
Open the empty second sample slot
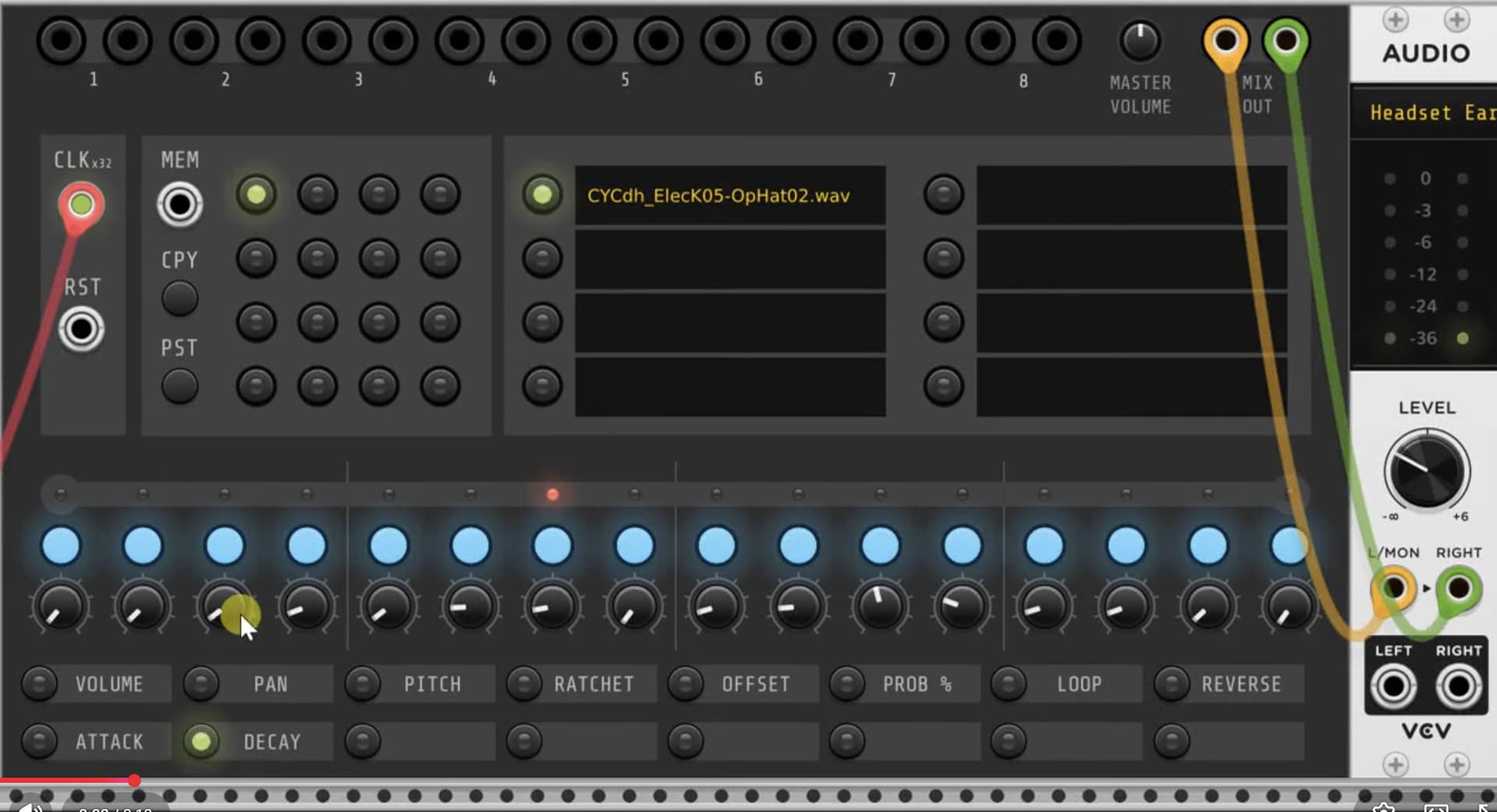(x=730, y=259)
